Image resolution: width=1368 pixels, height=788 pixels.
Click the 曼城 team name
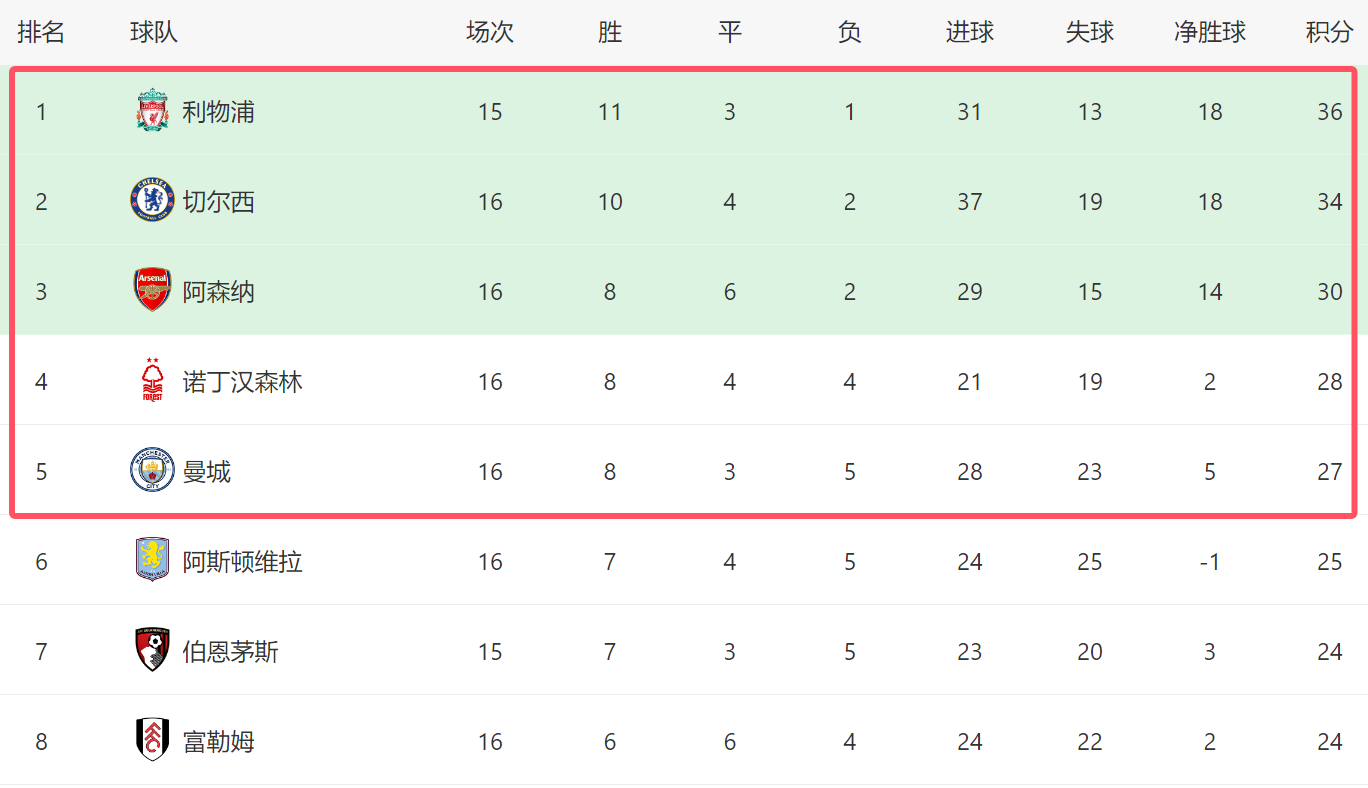click(x=206, y=472)
